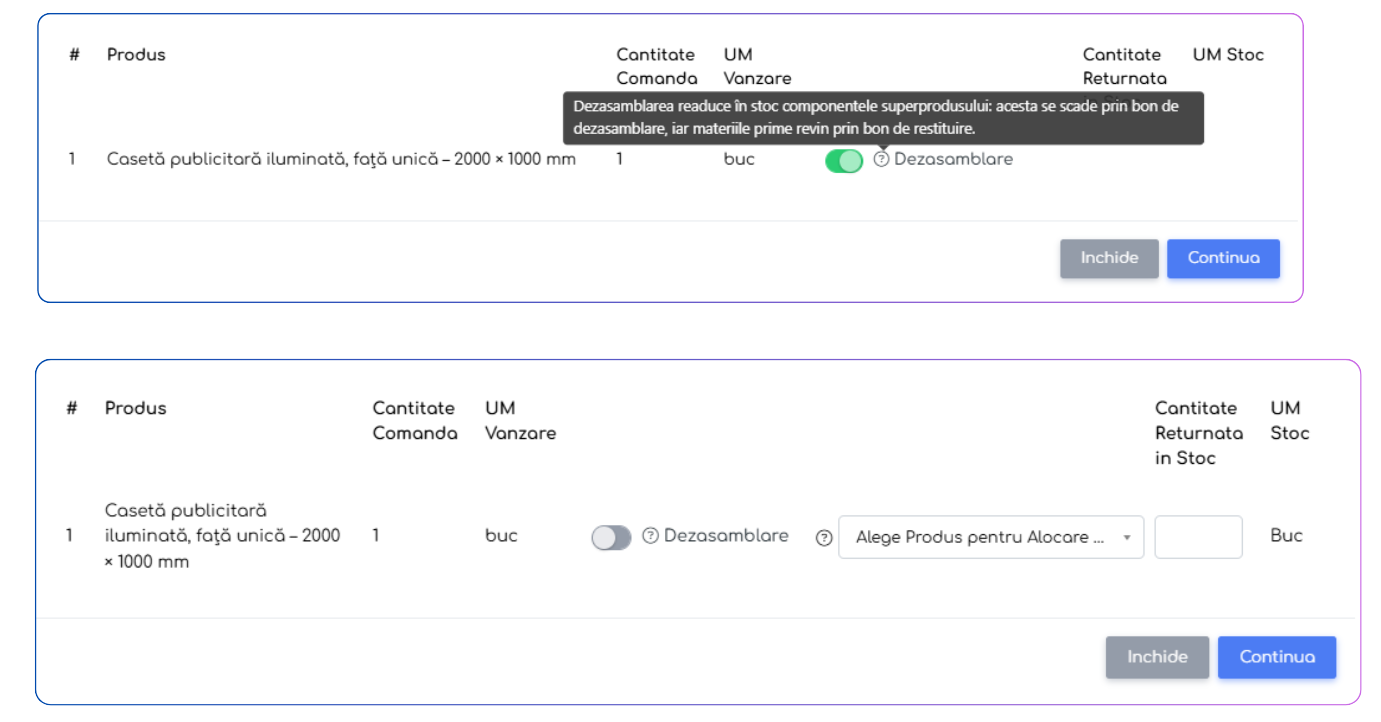Viewport: 1381px width, 722px height.
Task: Click UM Vanzare header in lower panel
Action: pos(520,421)
